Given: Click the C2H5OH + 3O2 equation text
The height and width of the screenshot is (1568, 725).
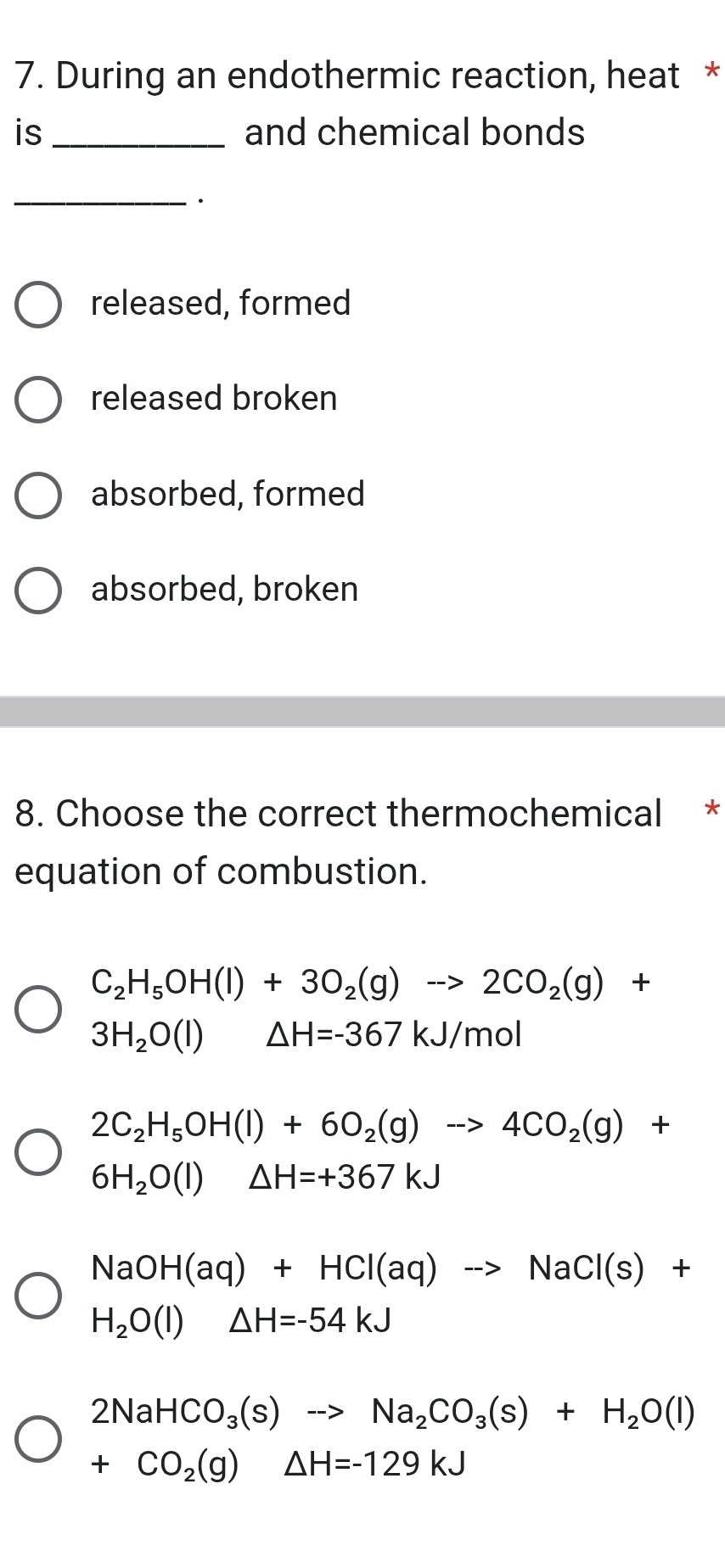Looking at the screenshot, I should coord(370,1008).
